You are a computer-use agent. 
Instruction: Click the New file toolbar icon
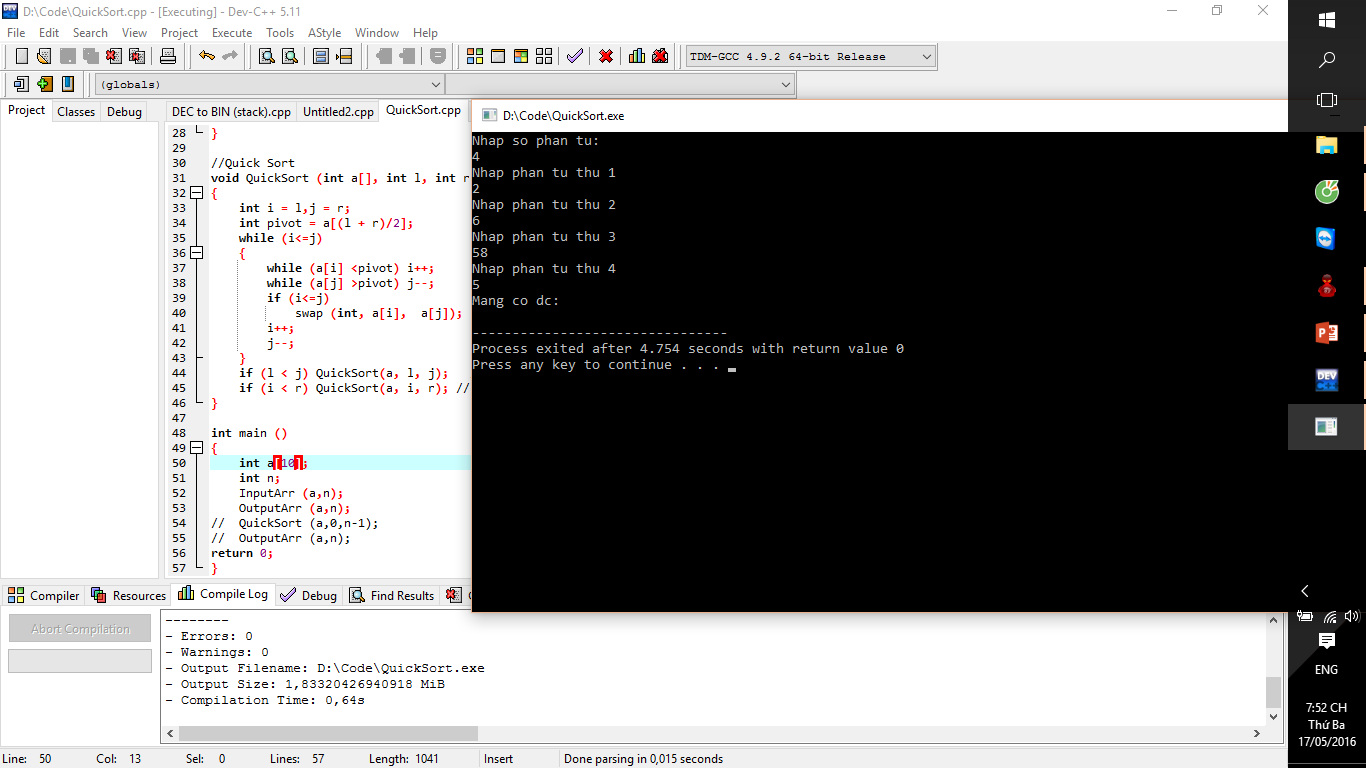click(x=21, y=56)
